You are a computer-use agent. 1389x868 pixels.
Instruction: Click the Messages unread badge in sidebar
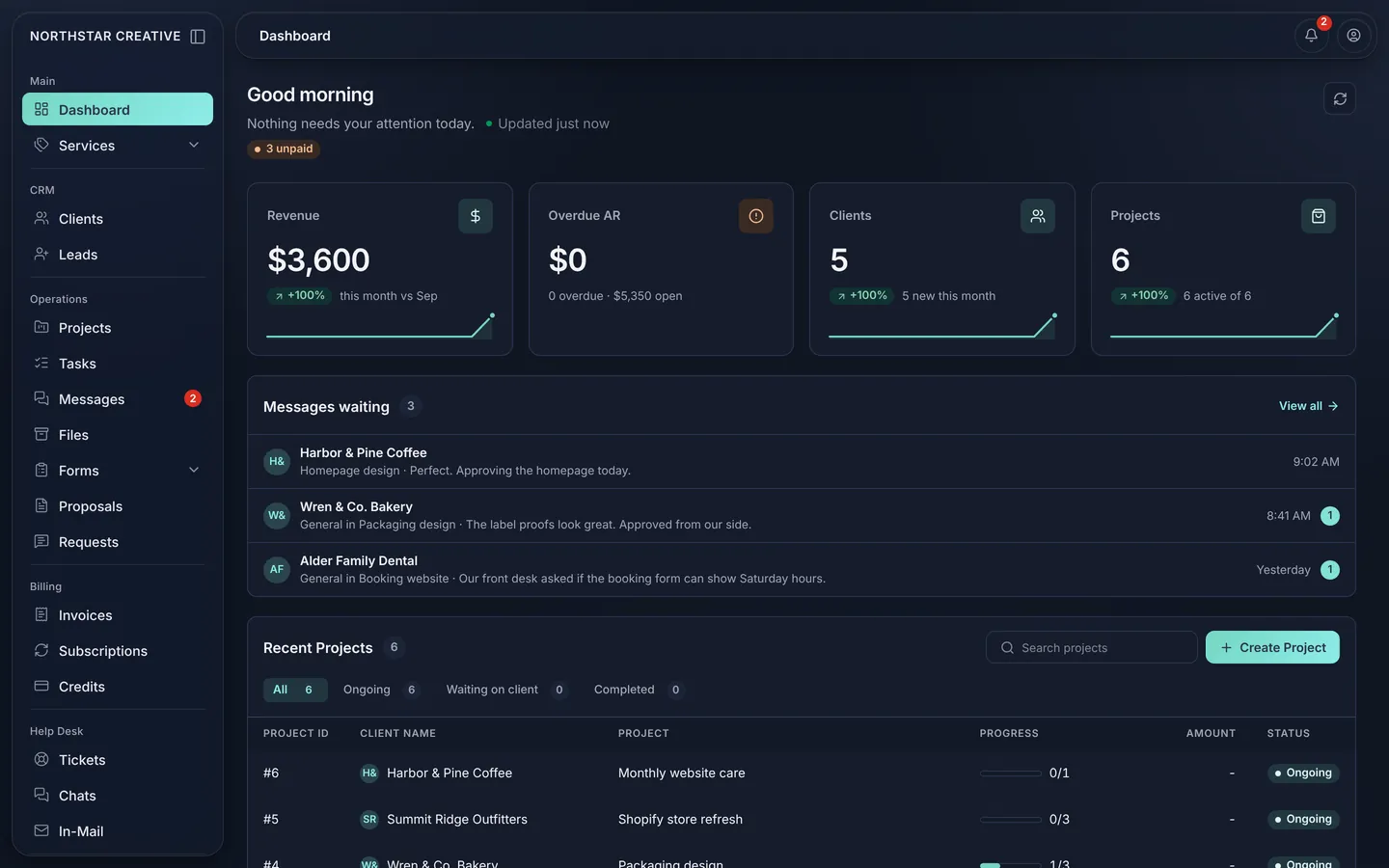click(x=193, y=398)
